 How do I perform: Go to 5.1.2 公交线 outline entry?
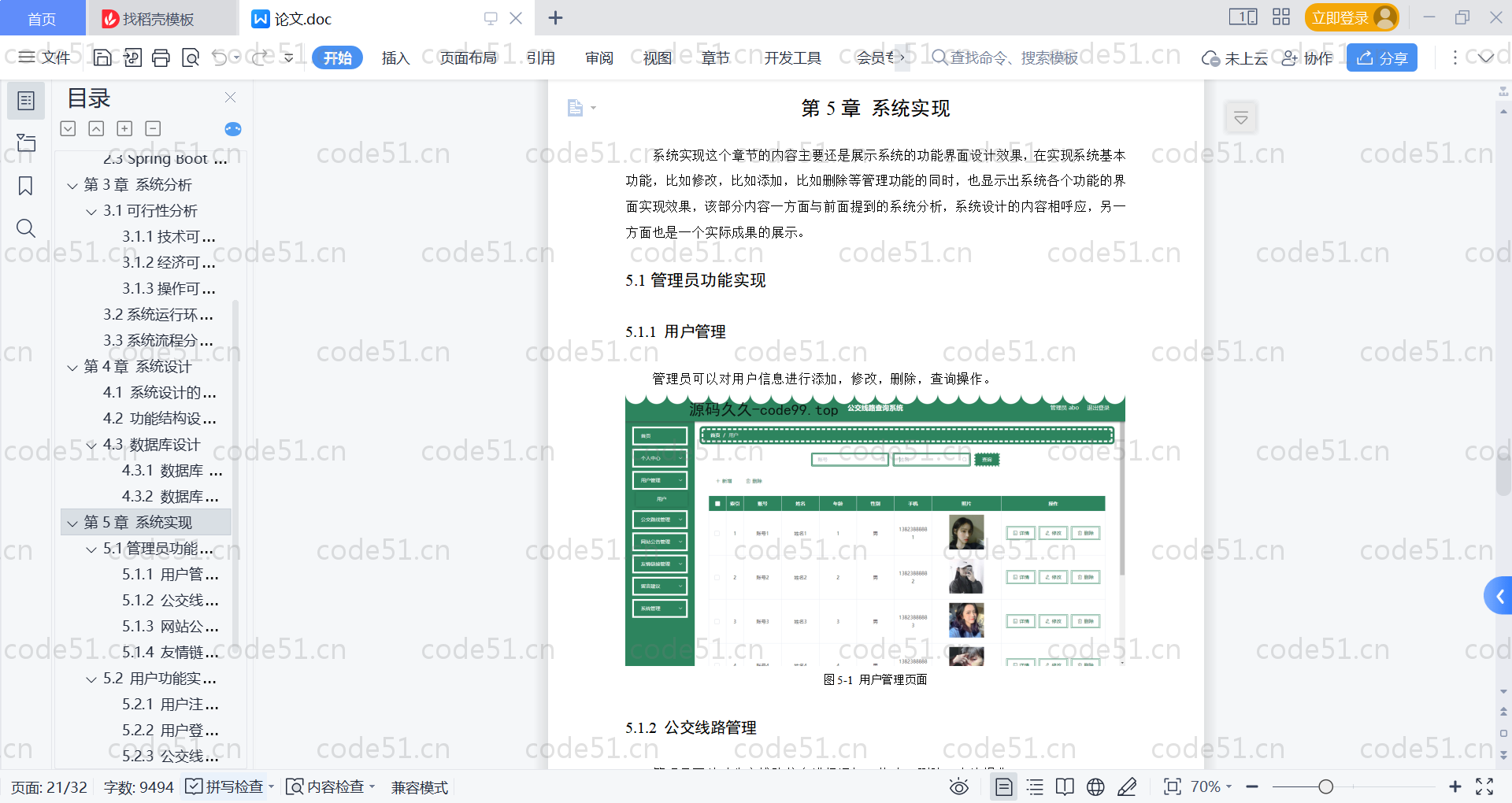[x=170, y=601]
